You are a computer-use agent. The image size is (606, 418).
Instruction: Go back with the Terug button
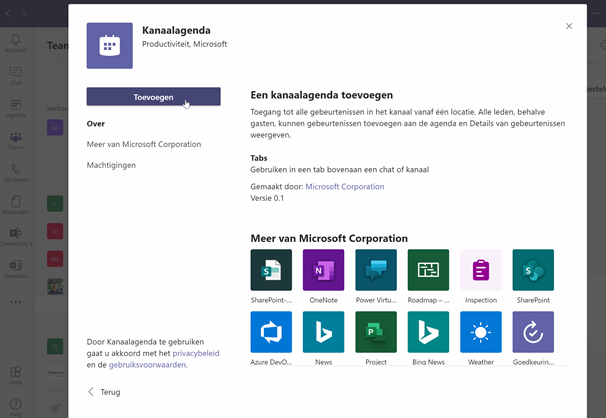click(104, 392)
